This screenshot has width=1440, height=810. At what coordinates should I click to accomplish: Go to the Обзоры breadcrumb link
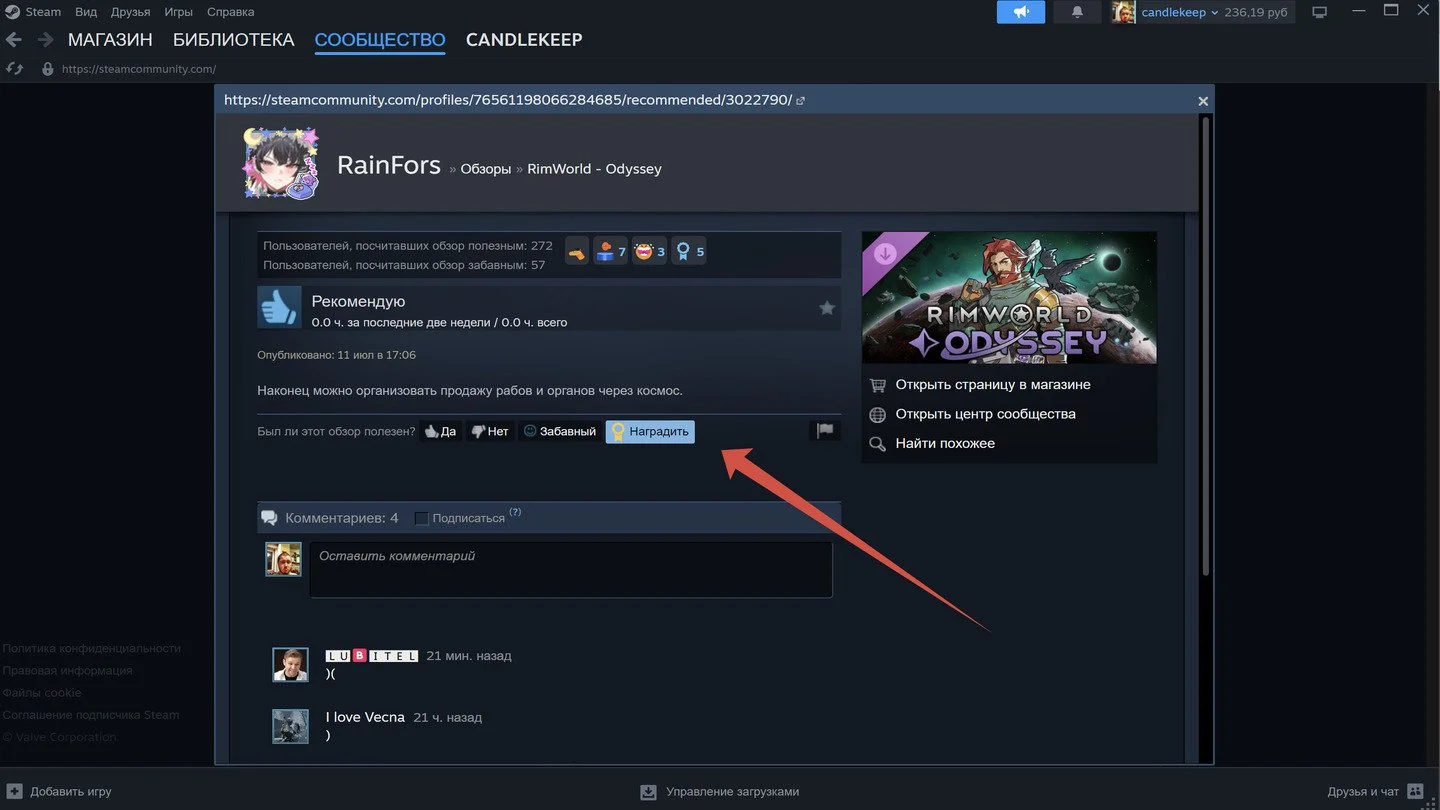[486, 169]
